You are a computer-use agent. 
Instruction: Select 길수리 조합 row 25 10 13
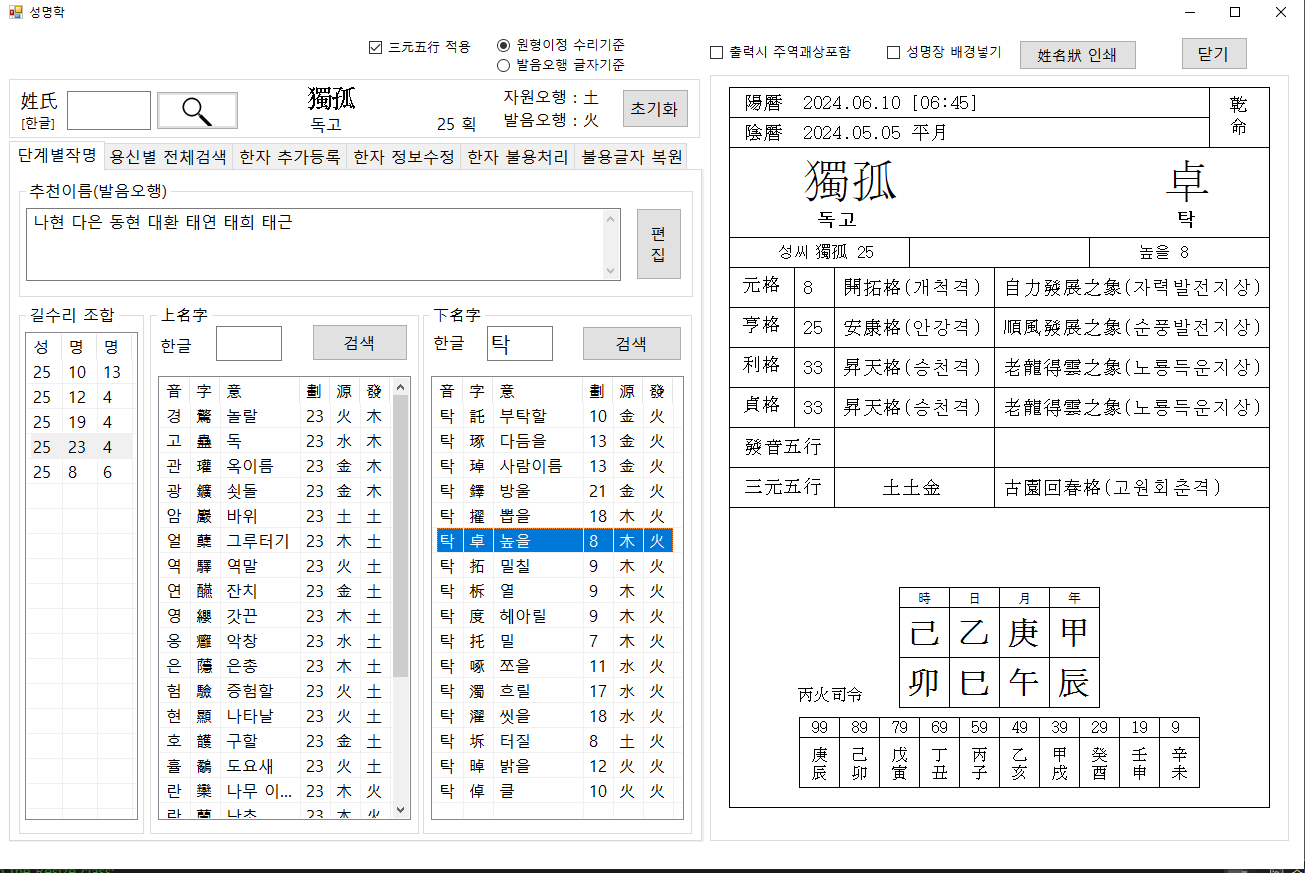(80, 372)
